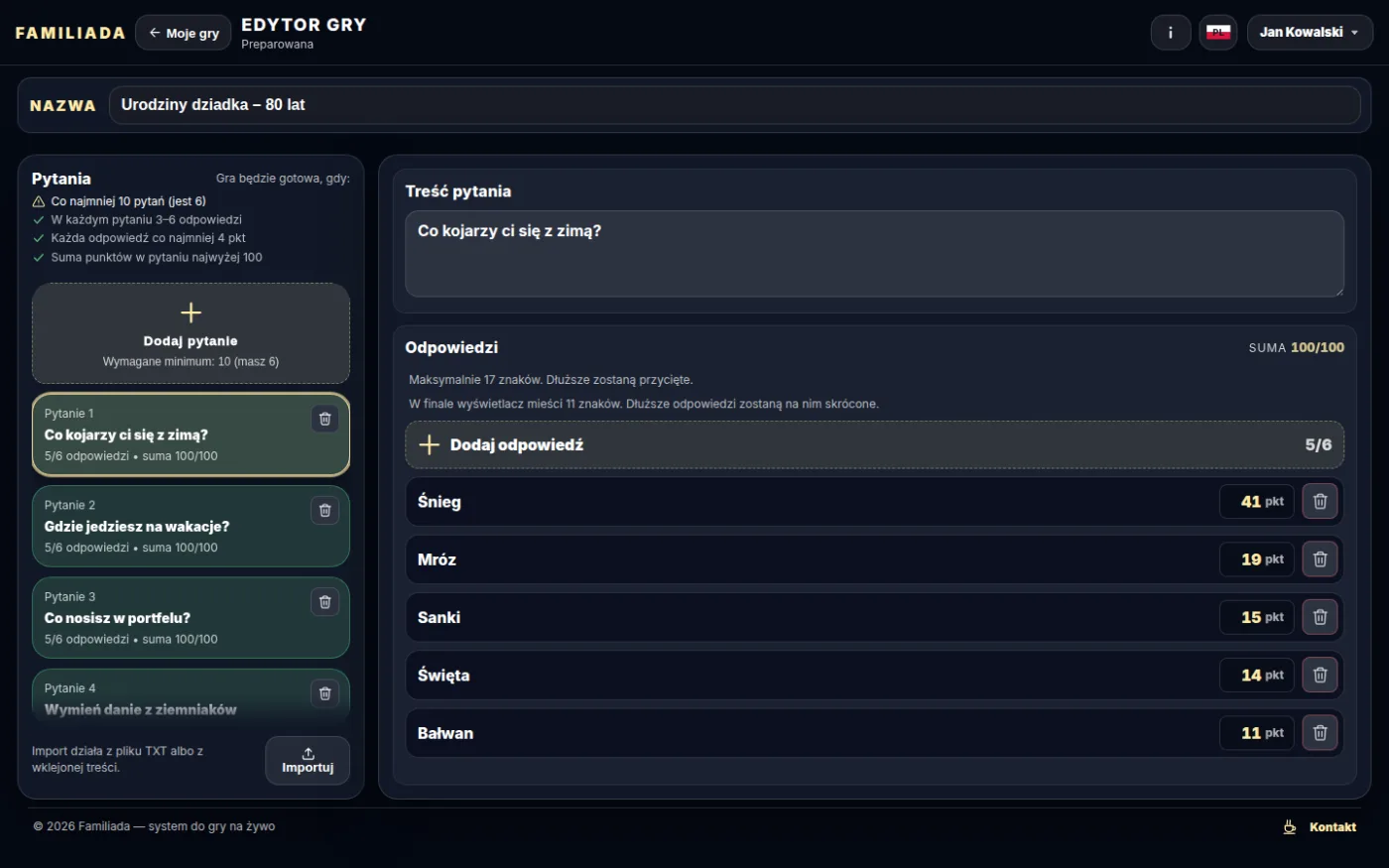
Task: Click the Bałwan answer text
Action: coord(445,733)
